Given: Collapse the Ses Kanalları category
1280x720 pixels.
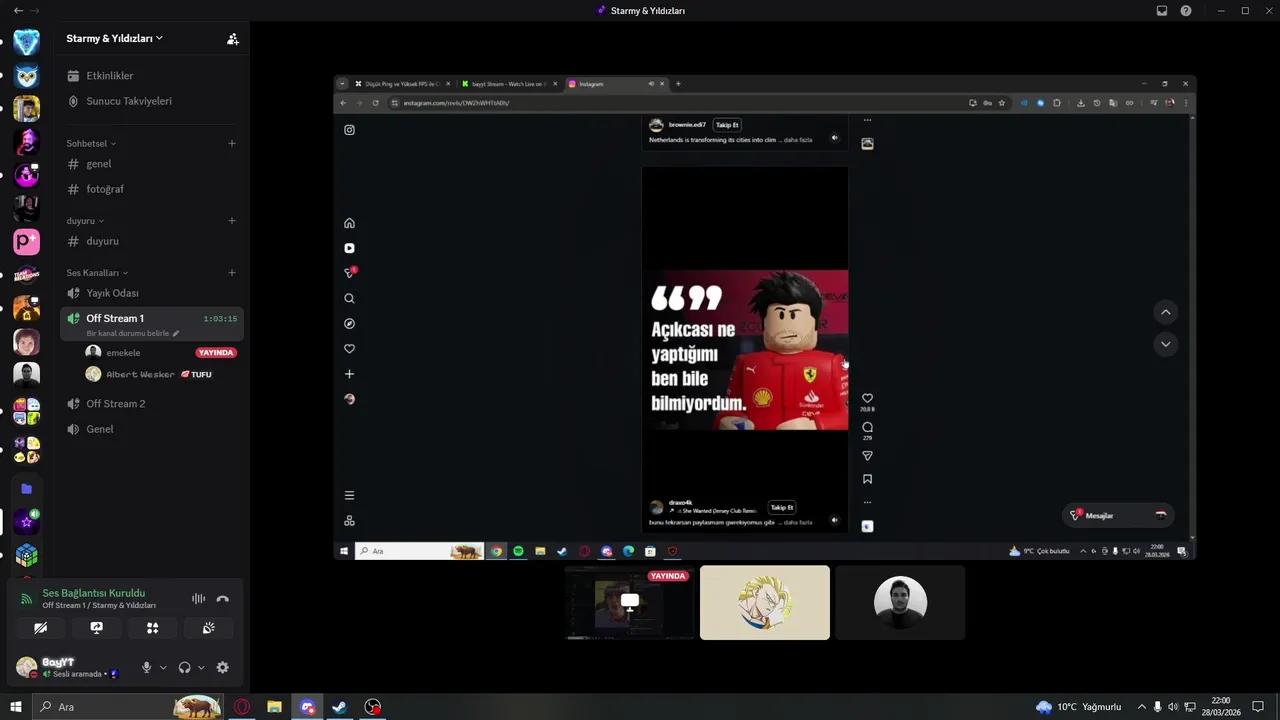Looking at the screenshot, I should [x=97, y=273].
